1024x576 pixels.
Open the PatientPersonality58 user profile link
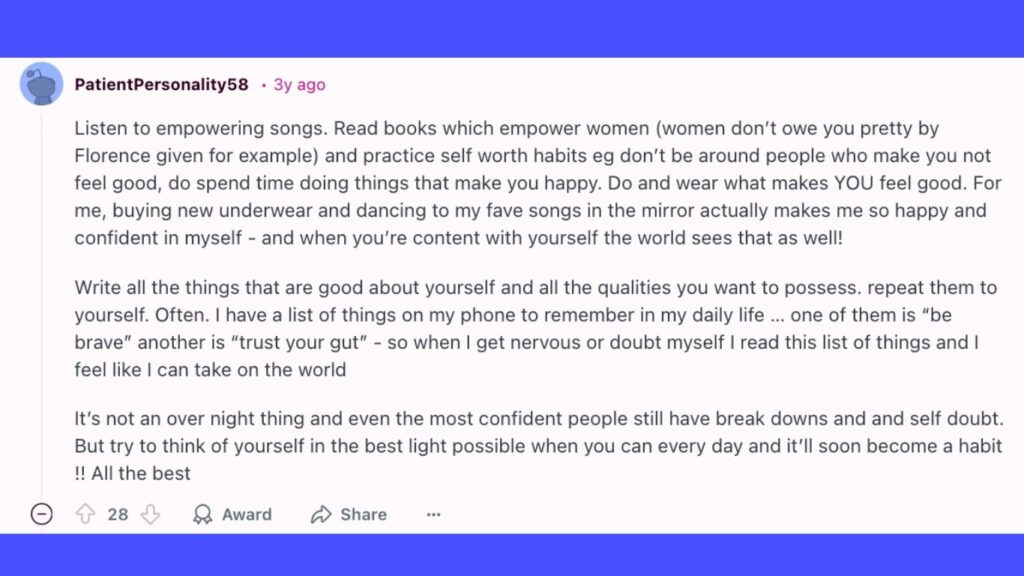[161, 85]
